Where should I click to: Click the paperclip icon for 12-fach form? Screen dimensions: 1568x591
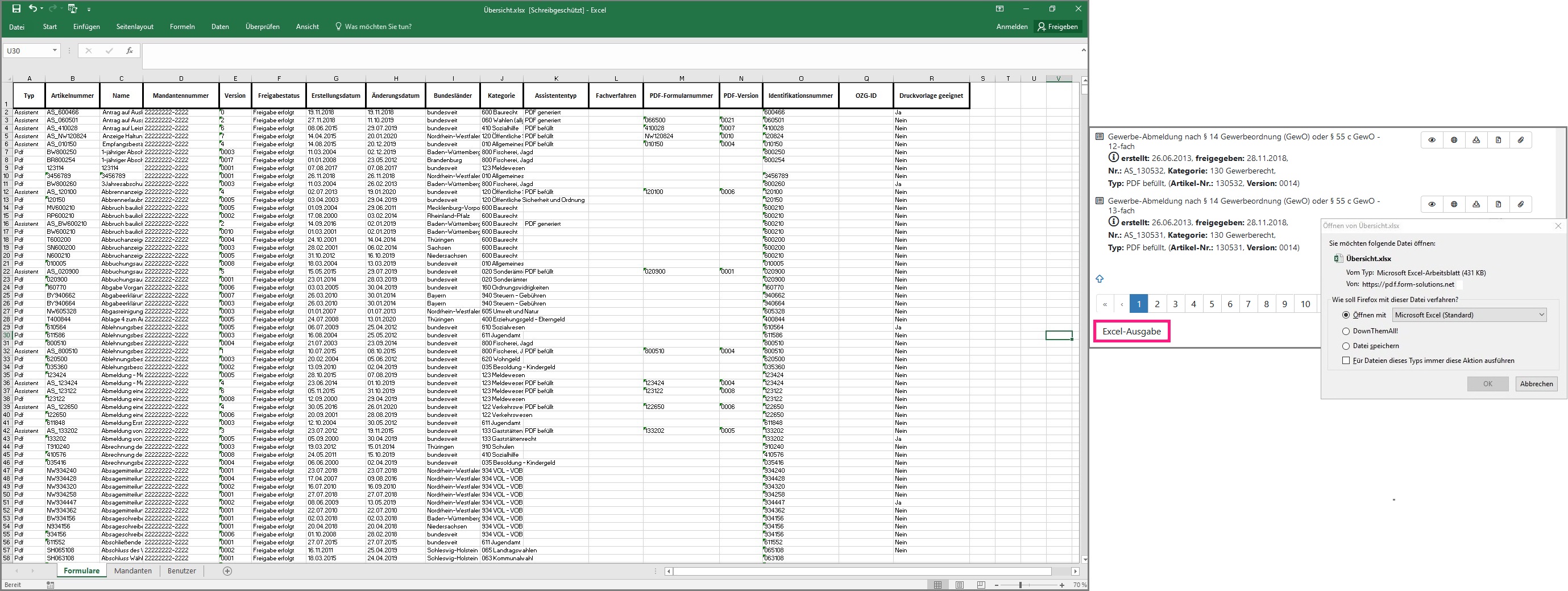[x=1520, y=140]
